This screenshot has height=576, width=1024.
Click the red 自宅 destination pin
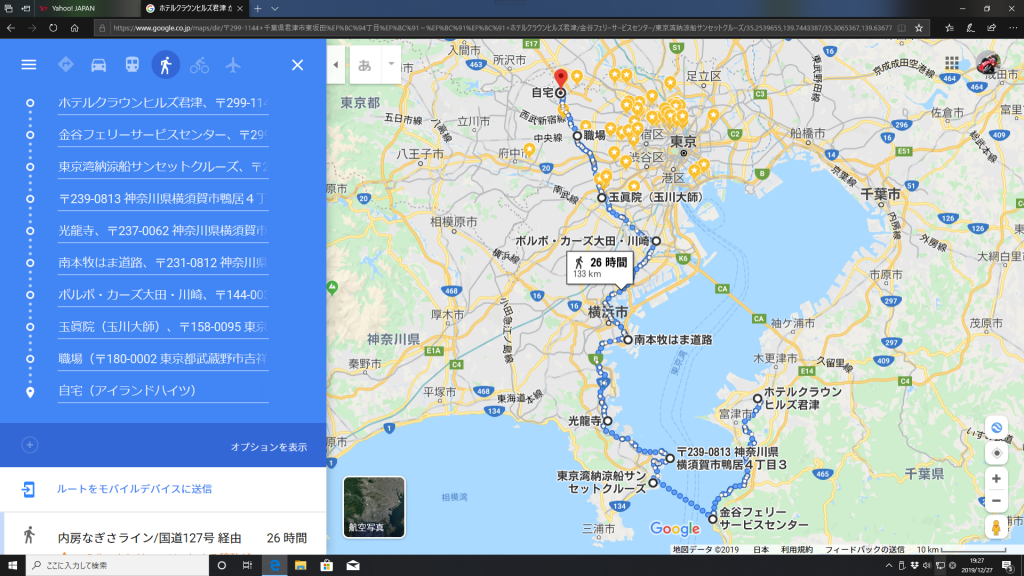click(x=560, y=78)
